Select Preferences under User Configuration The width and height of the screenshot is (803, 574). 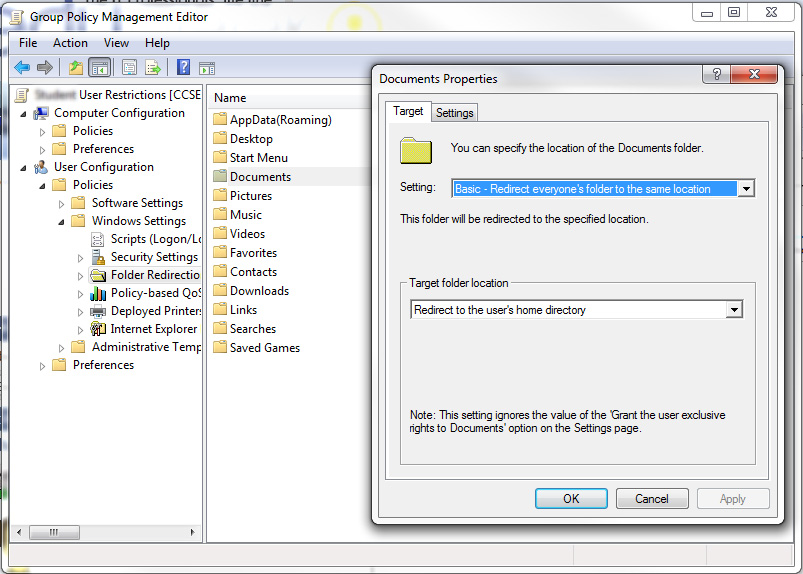click(103, 365)
